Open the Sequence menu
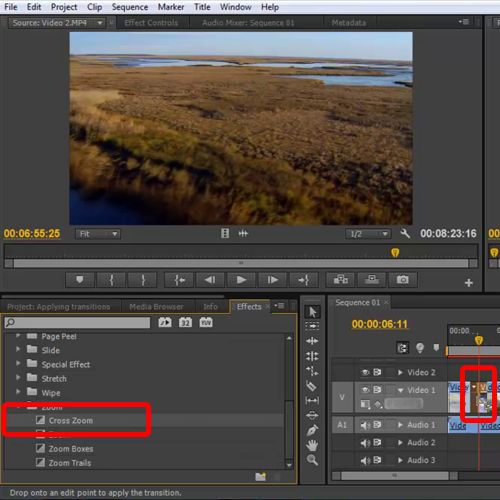 tap(130, 7)
